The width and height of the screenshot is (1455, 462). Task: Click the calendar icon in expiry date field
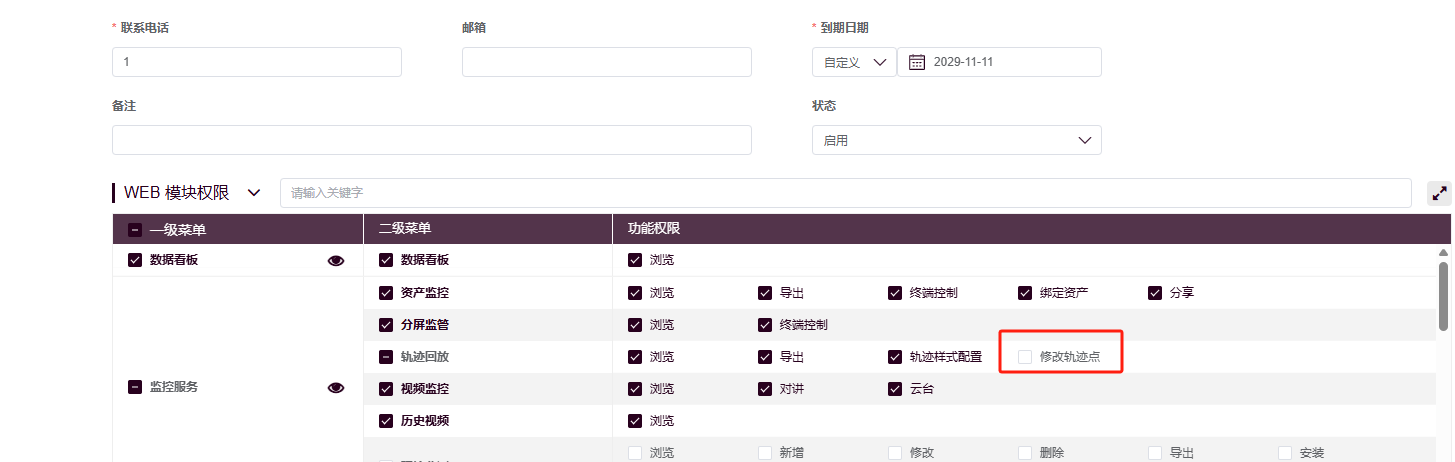coord(916,62)
